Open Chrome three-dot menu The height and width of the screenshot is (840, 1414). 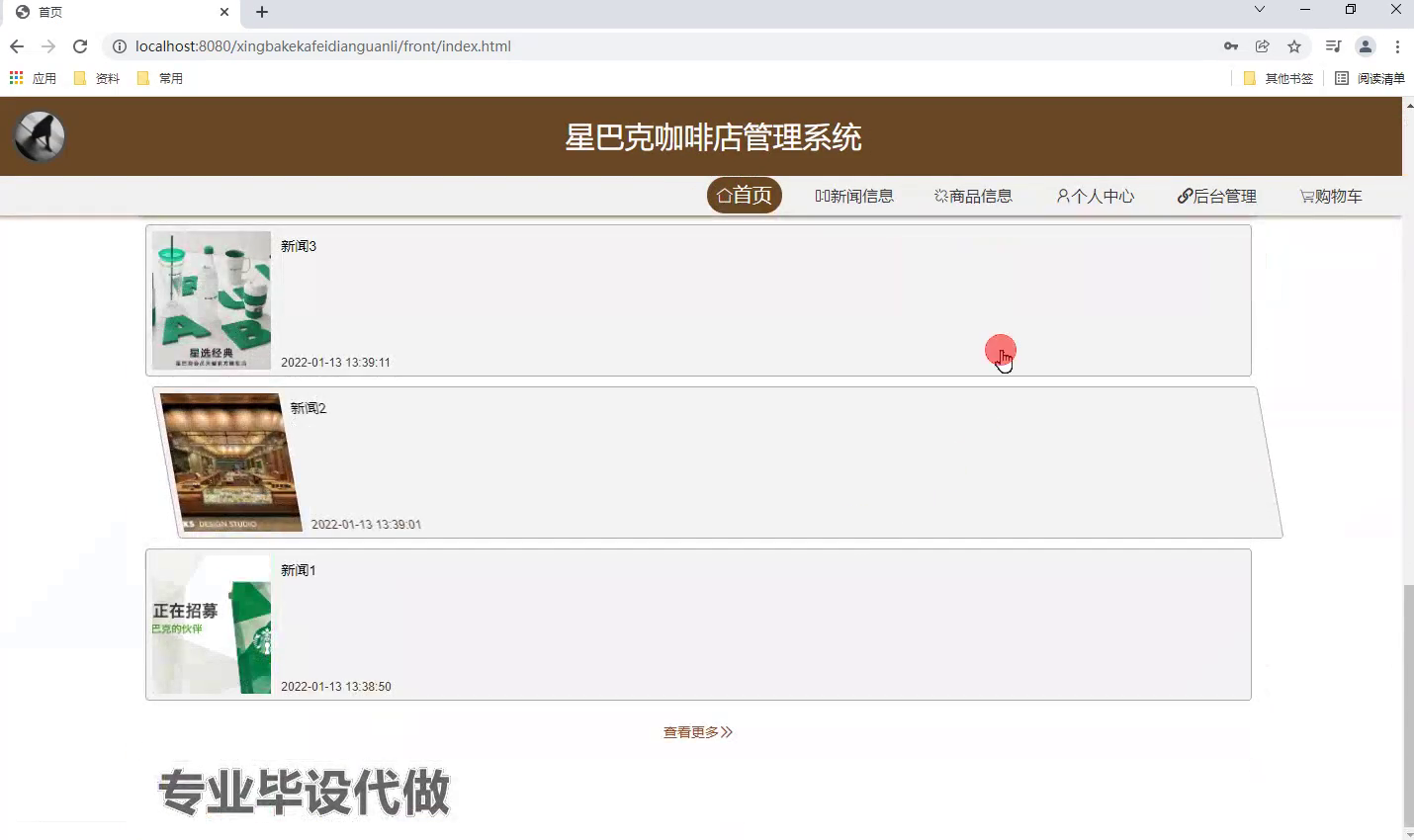tap(1397, 46)
